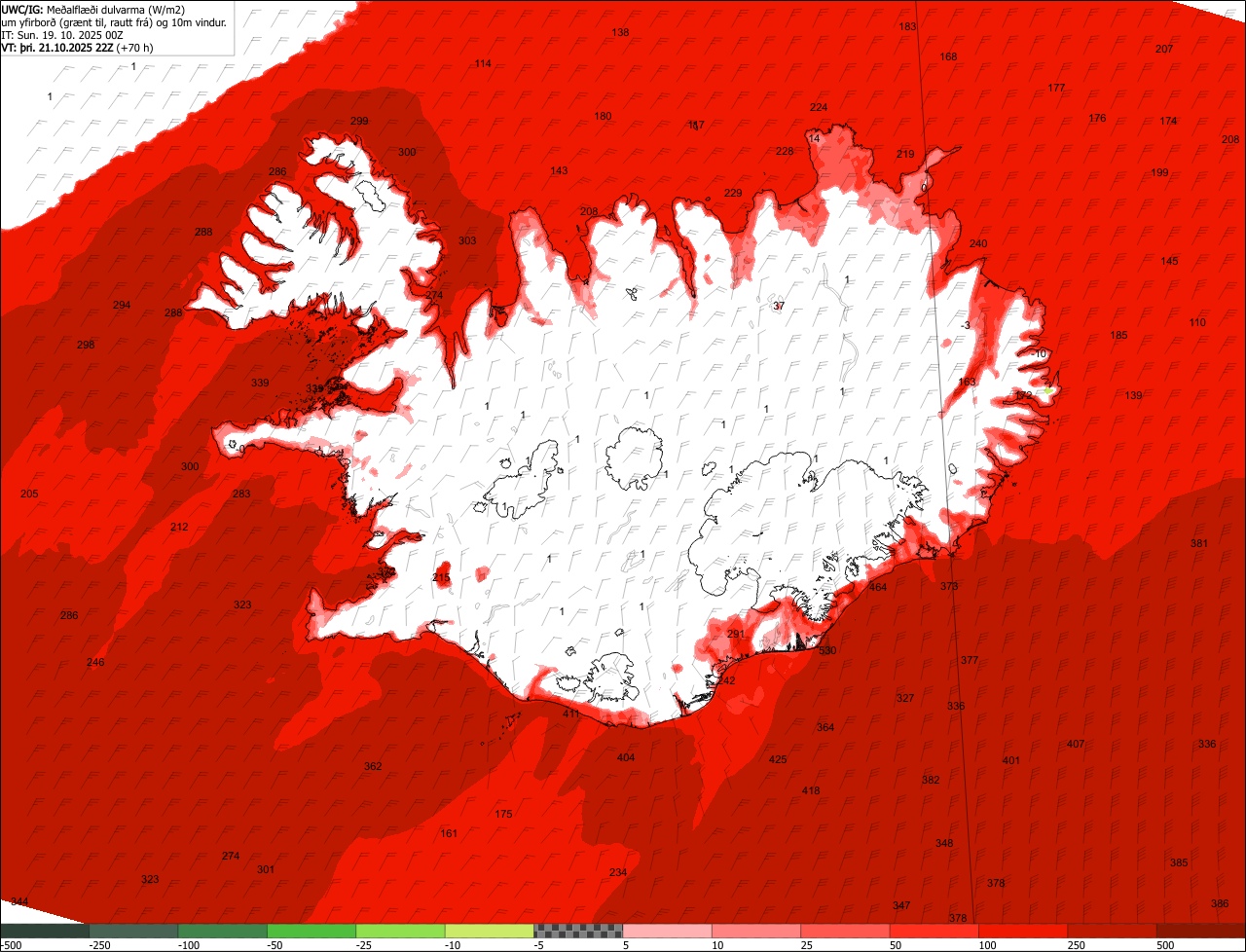The image size is (1246, 952).
Task: Click the legend label '-100'
Action: 188,945
